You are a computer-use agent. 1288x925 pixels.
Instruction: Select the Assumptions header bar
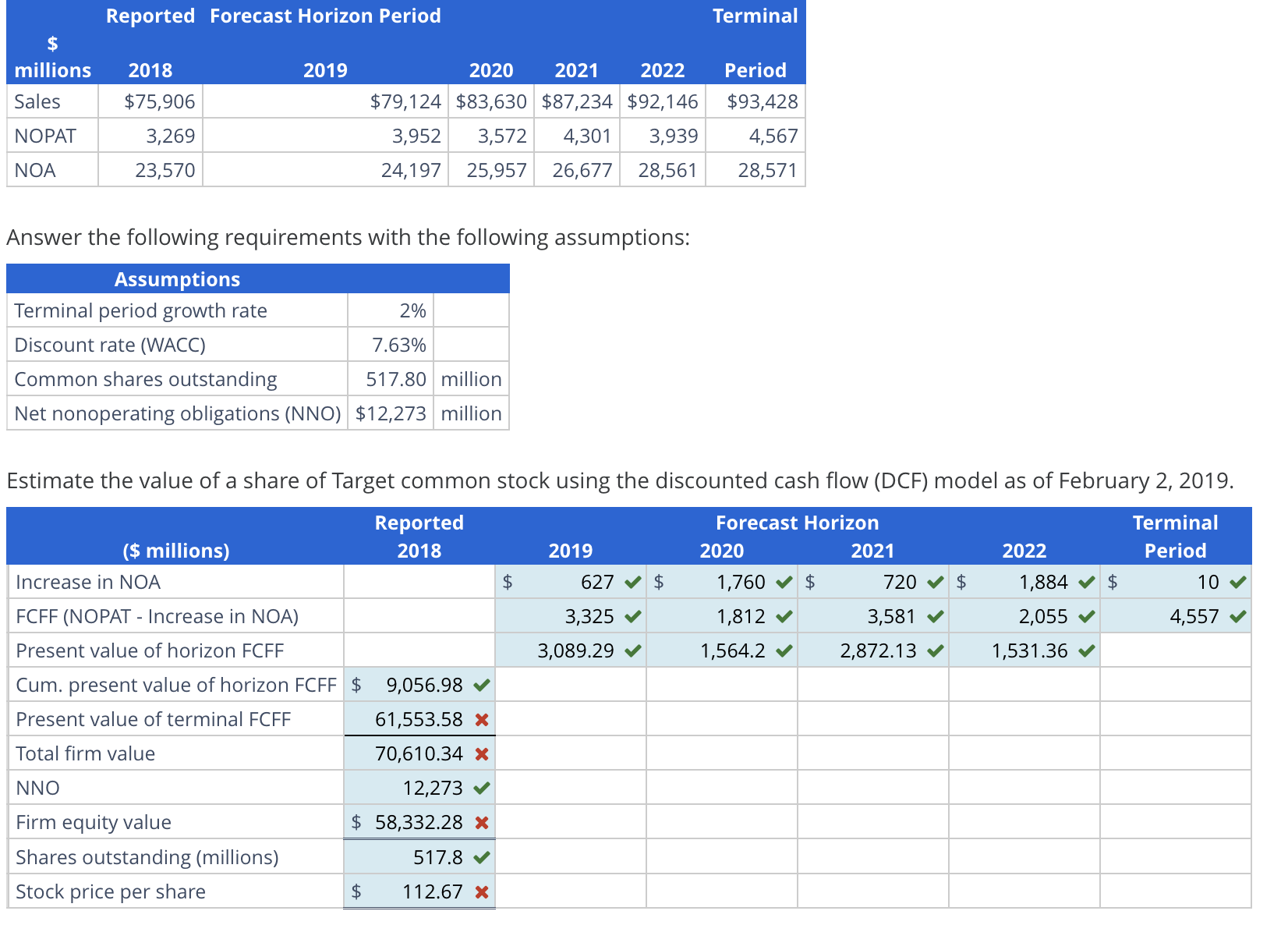click(x=178, y=278)
